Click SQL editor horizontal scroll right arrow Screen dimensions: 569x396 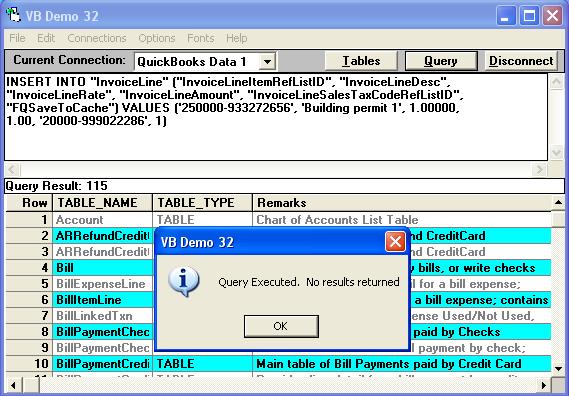coord(540,169)
